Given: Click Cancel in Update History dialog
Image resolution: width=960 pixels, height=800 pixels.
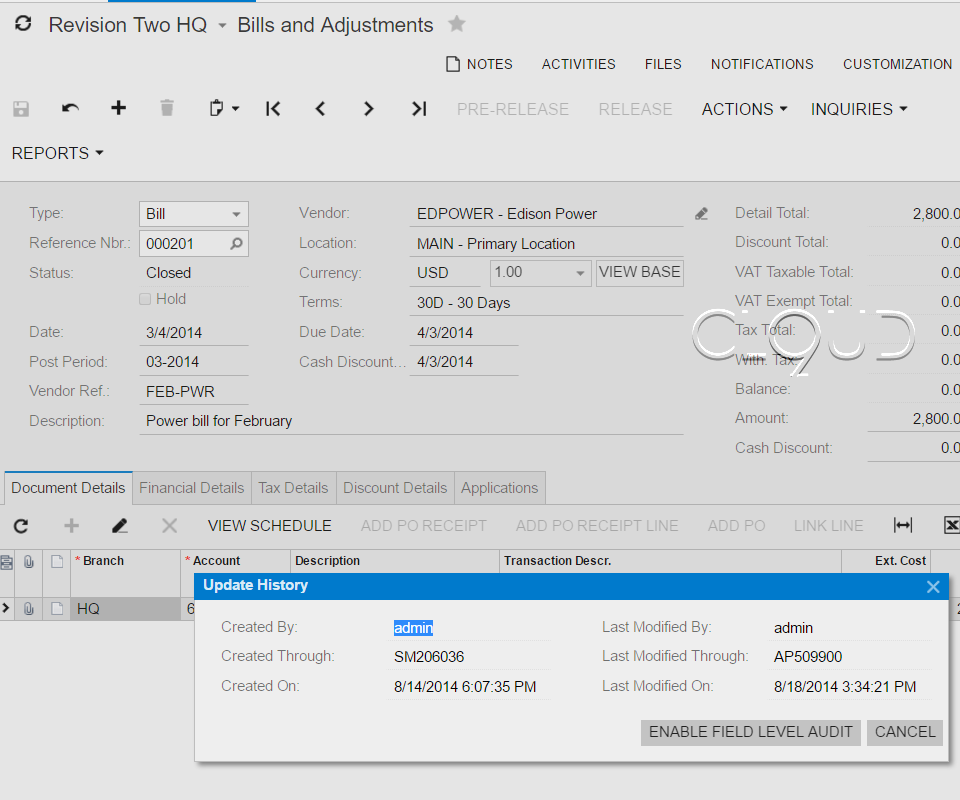Looking at the screenshot, I should (905, 732).
